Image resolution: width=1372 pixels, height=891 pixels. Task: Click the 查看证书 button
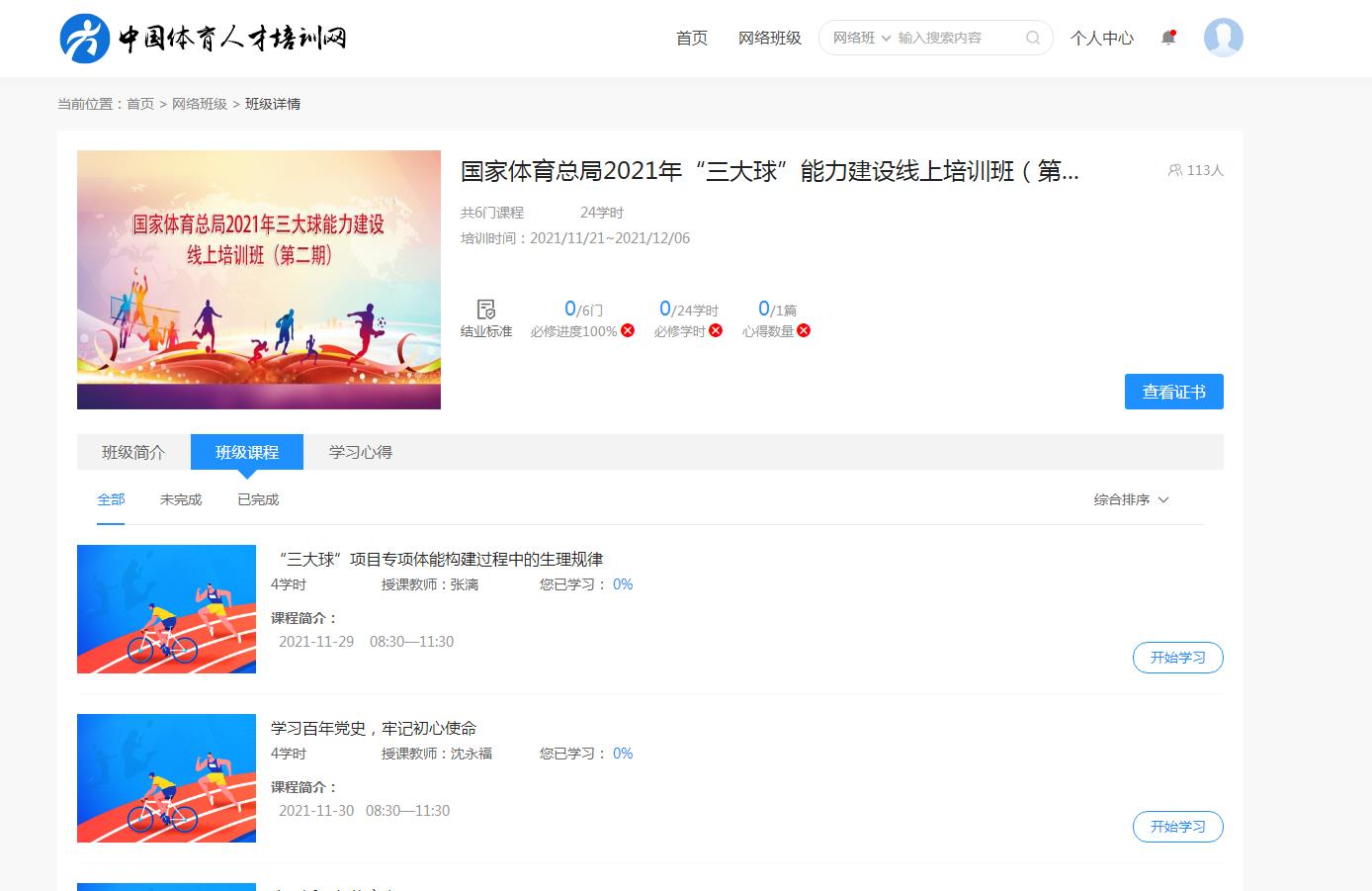pyautogui.click(x=1173, y=393)
